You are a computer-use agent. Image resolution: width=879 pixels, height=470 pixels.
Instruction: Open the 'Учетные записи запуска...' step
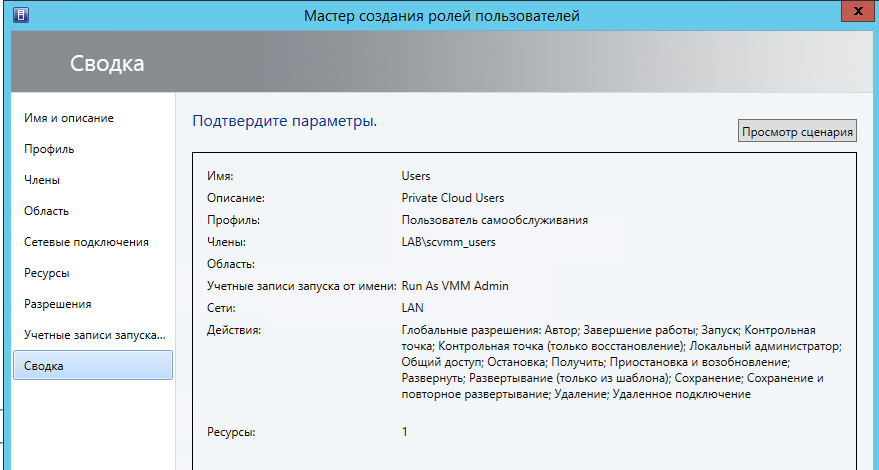[94, 335]
